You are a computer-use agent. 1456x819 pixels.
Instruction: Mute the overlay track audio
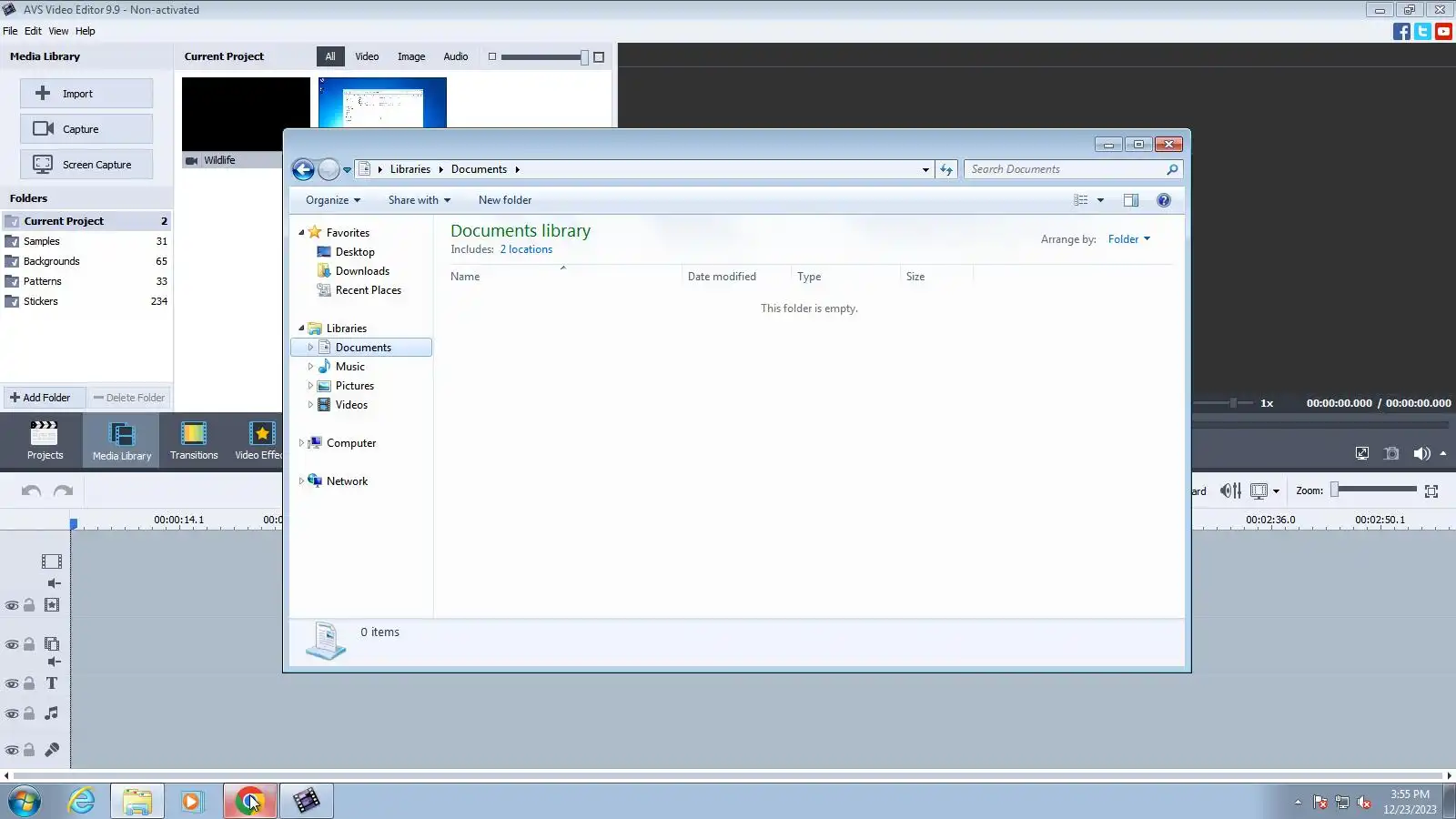tap(55, 662)
